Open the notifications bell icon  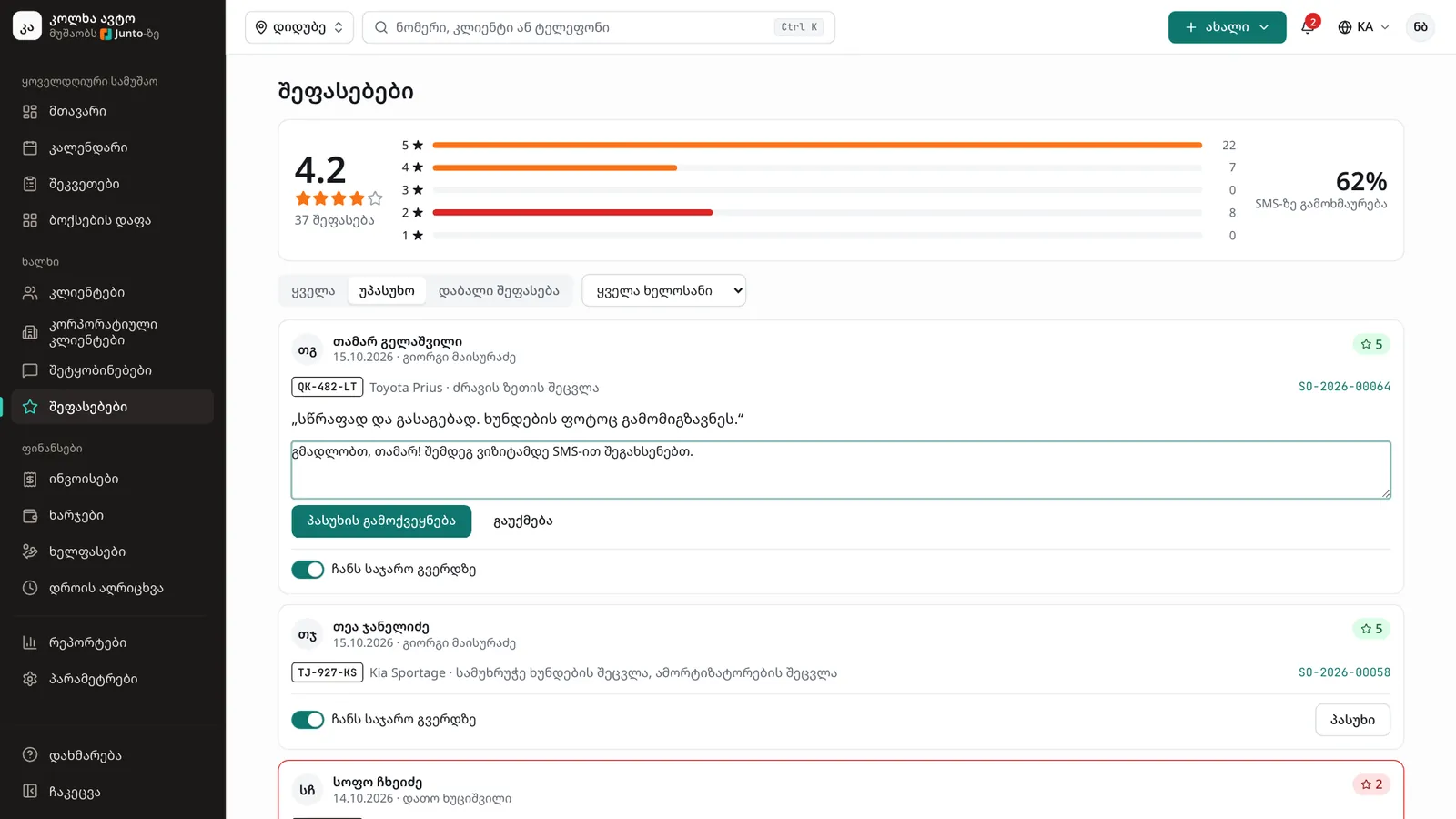tap(1308, 26)
